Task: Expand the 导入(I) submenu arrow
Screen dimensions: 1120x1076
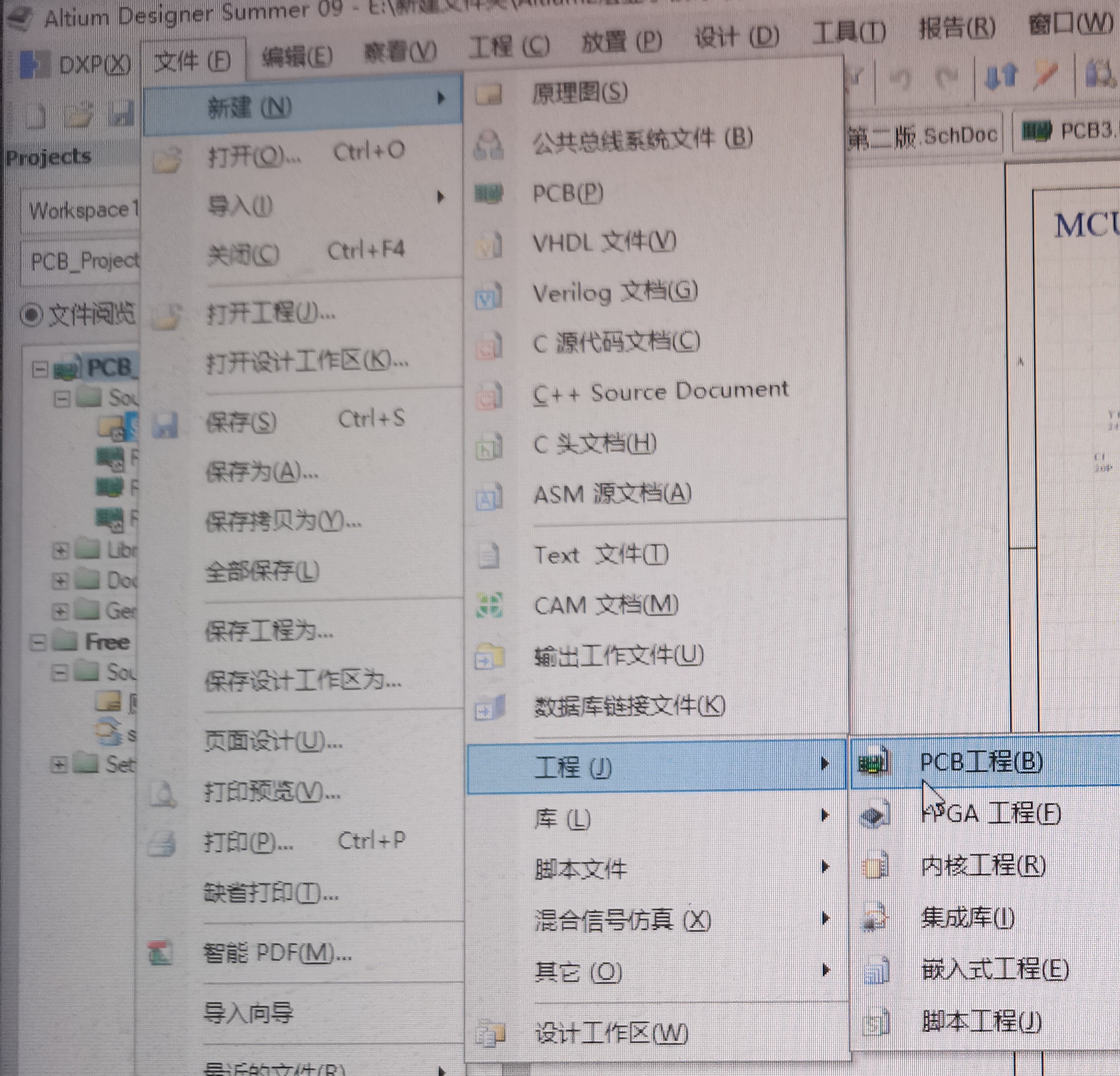Action: pos(440,198)
